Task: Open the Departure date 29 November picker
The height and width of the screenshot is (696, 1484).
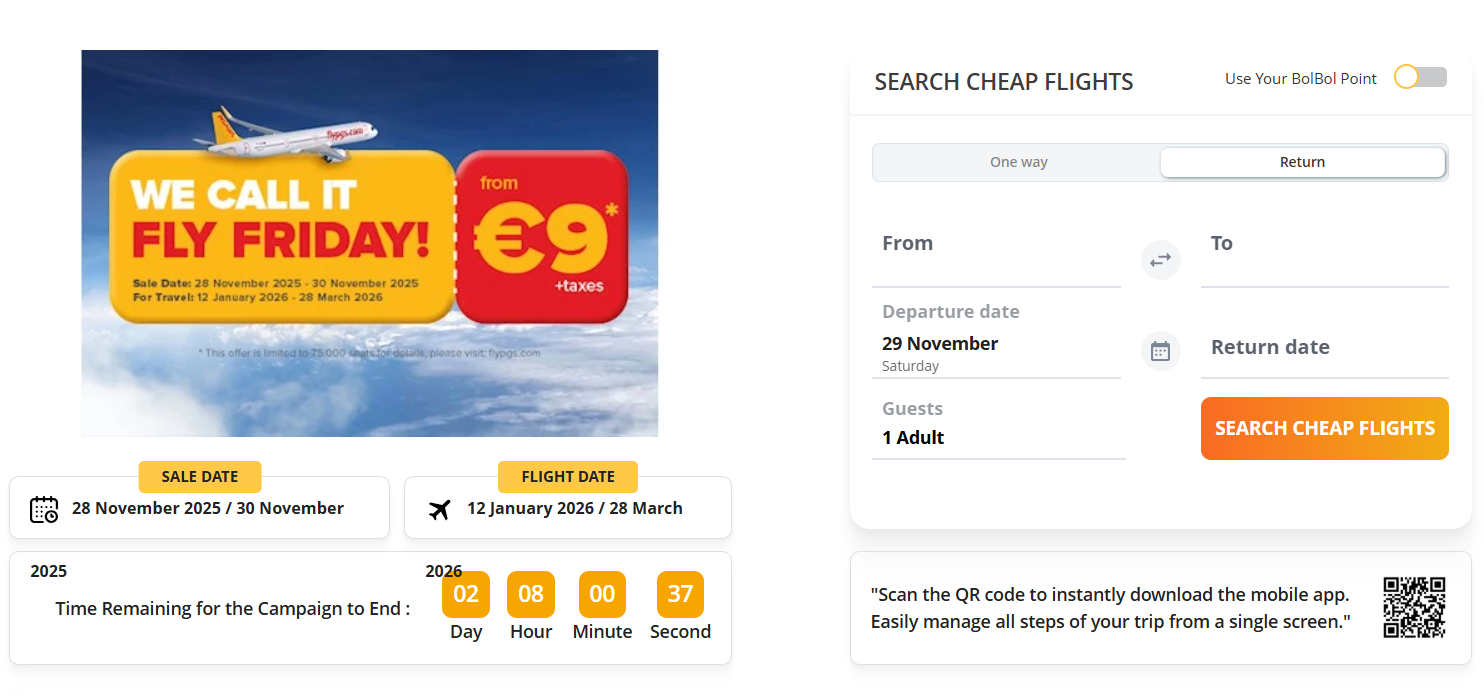Action: pyautogui.click(x=996, y=338)
